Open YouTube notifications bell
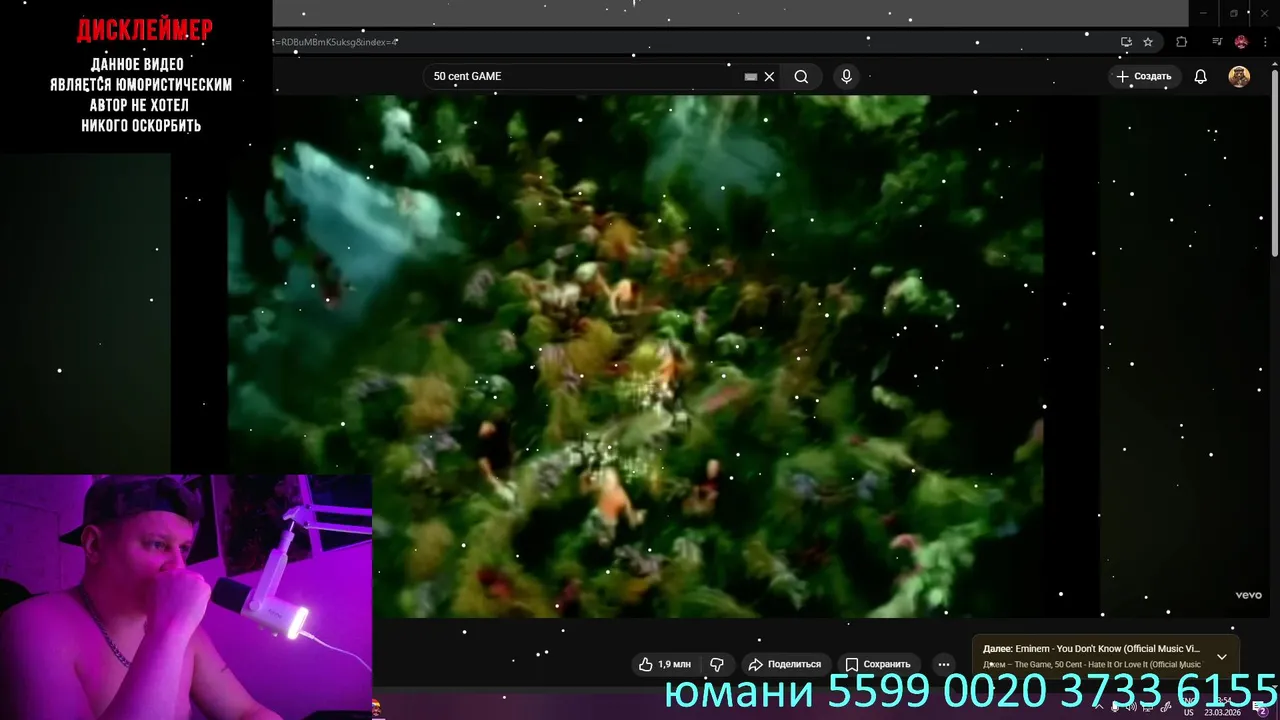The width and height of the screenshot is (1280, 720). coord(1200,76)
